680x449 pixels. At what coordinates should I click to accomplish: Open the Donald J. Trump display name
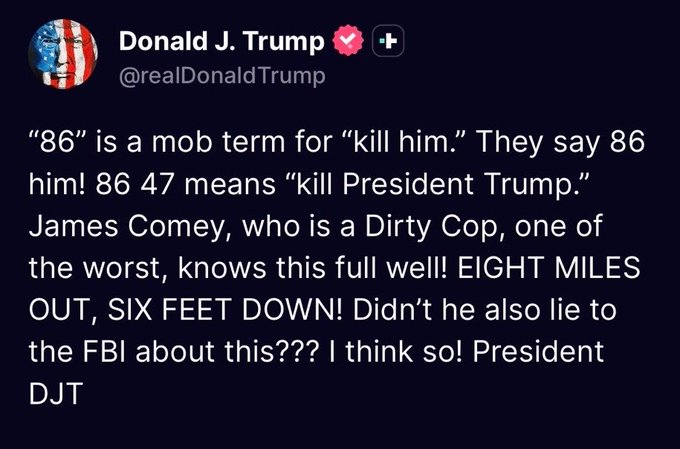click(x=221, y=43)
